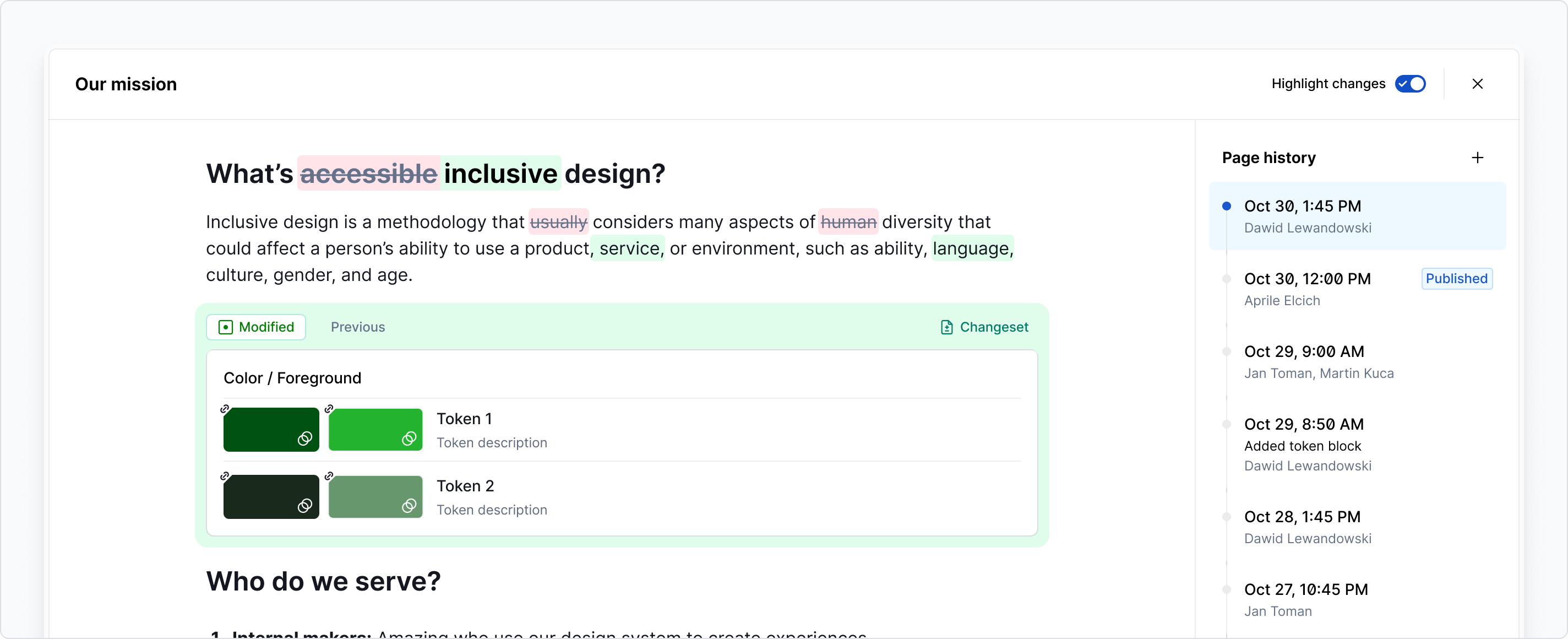Click link icon above Token 1 bright swatch
Image resolution: width=1568 pixels, height=639 pixels.
tap(329, 409)
